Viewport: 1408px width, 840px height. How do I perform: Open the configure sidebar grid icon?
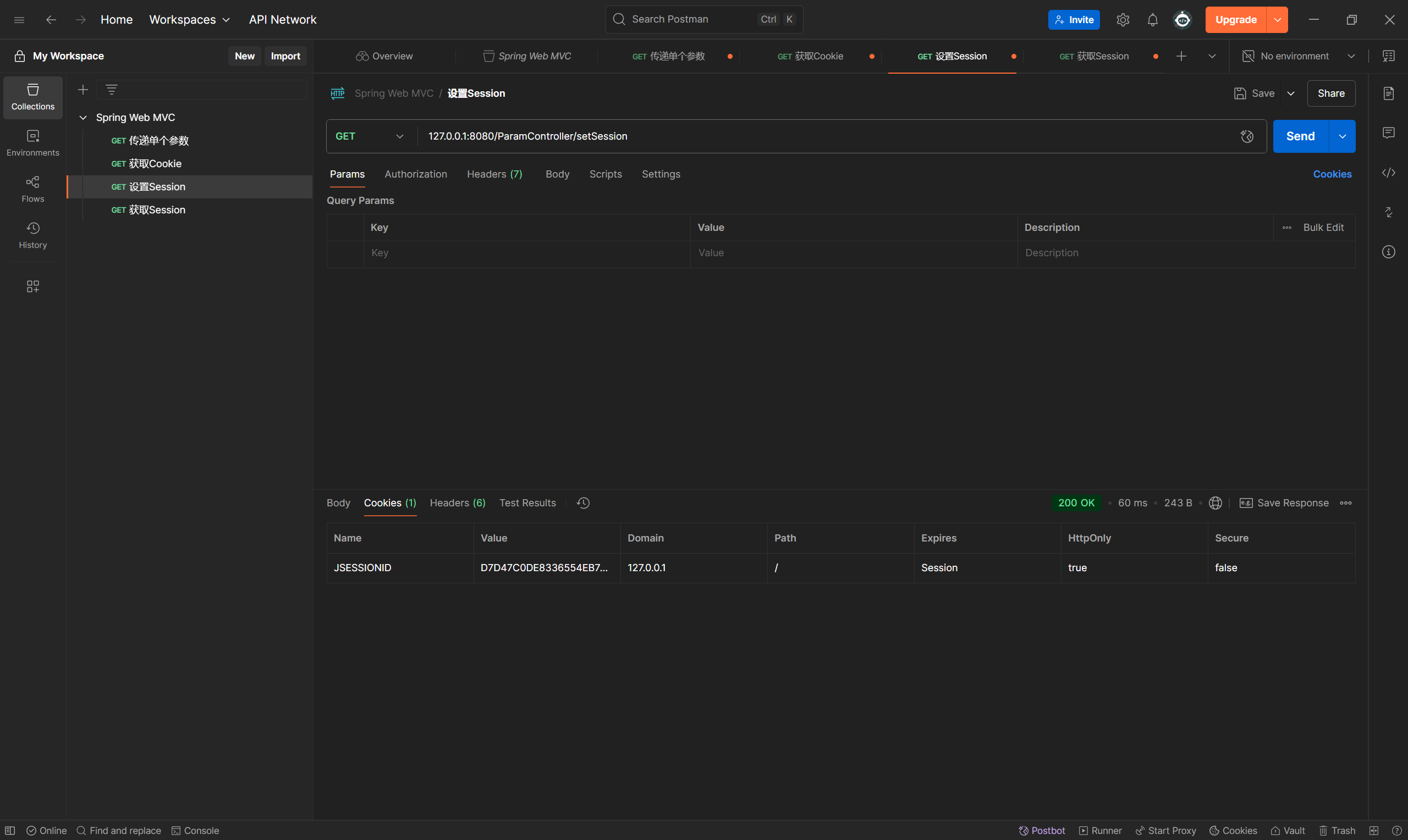33,286
